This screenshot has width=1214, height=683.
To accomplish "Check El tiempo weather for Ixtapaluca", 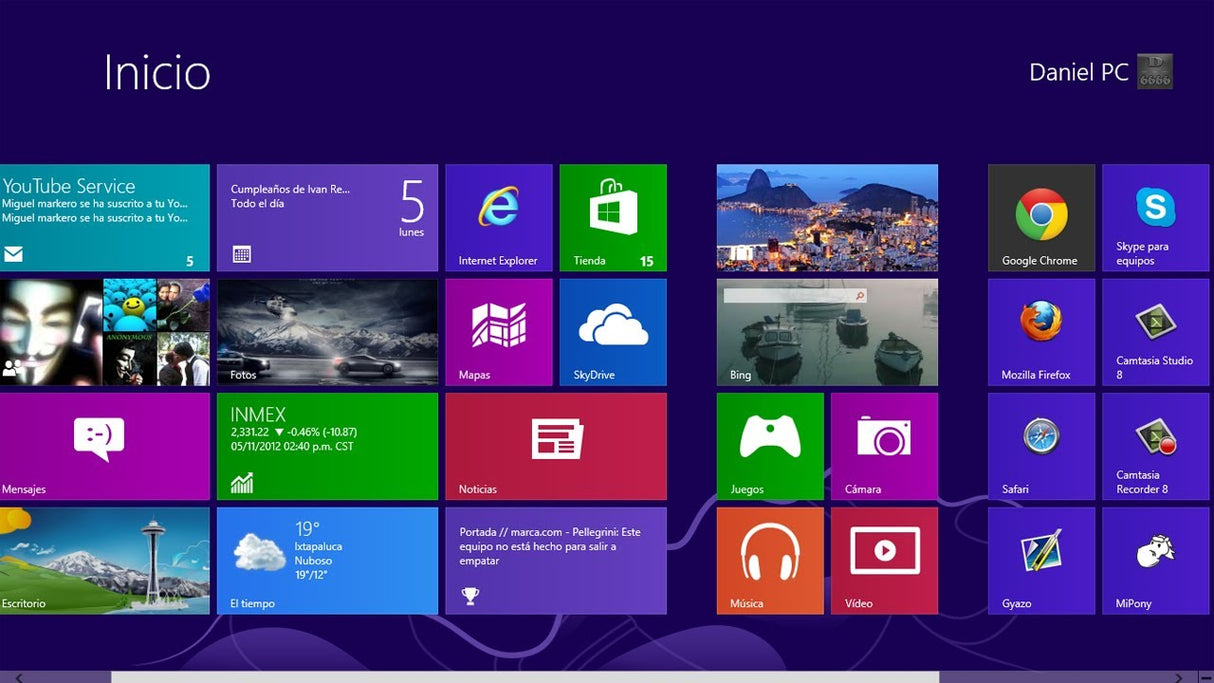I will [x=327, y=560].
